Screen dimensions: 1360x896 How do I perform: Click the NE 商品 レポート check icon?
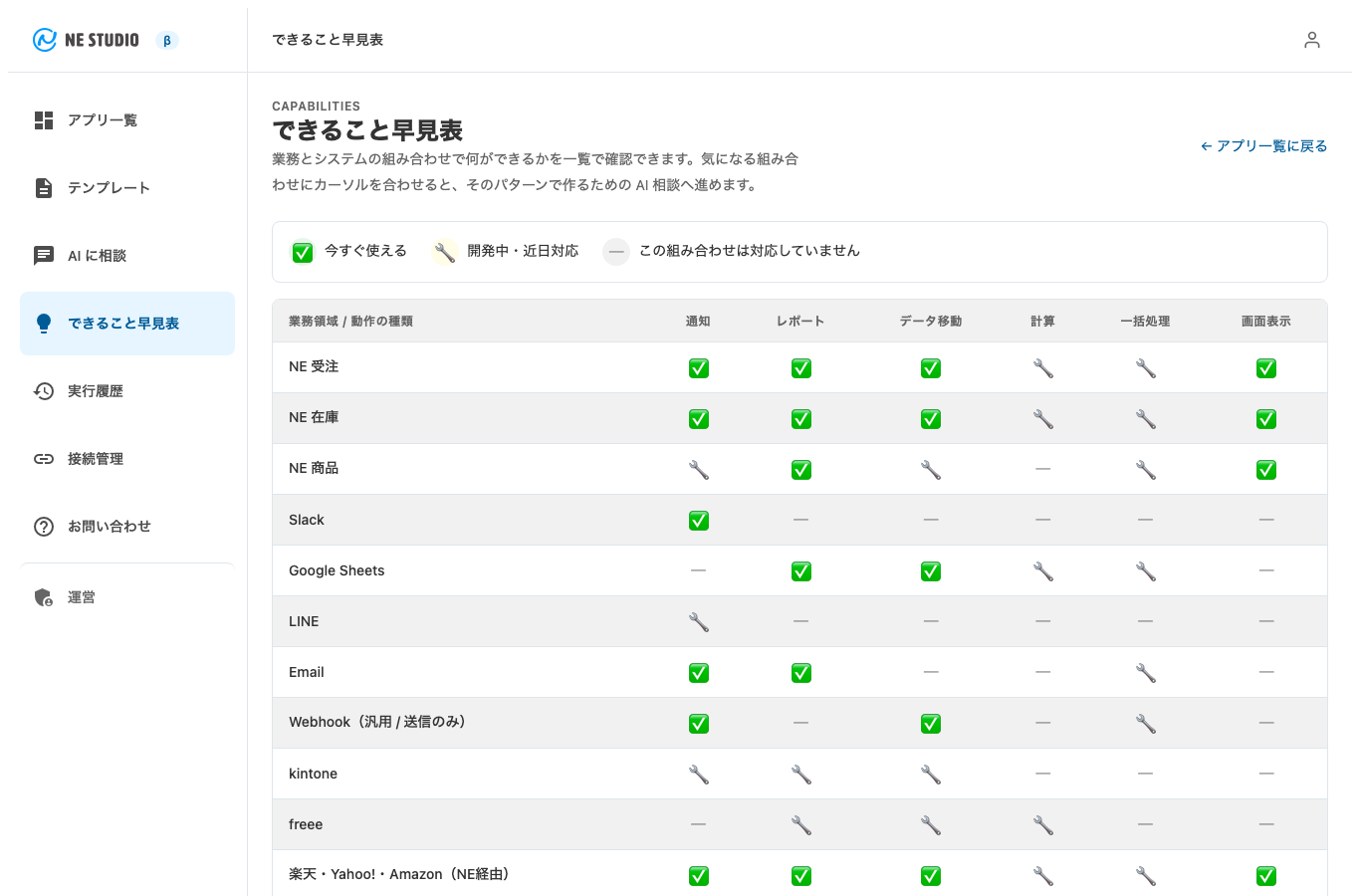click(x=801, y=470)
